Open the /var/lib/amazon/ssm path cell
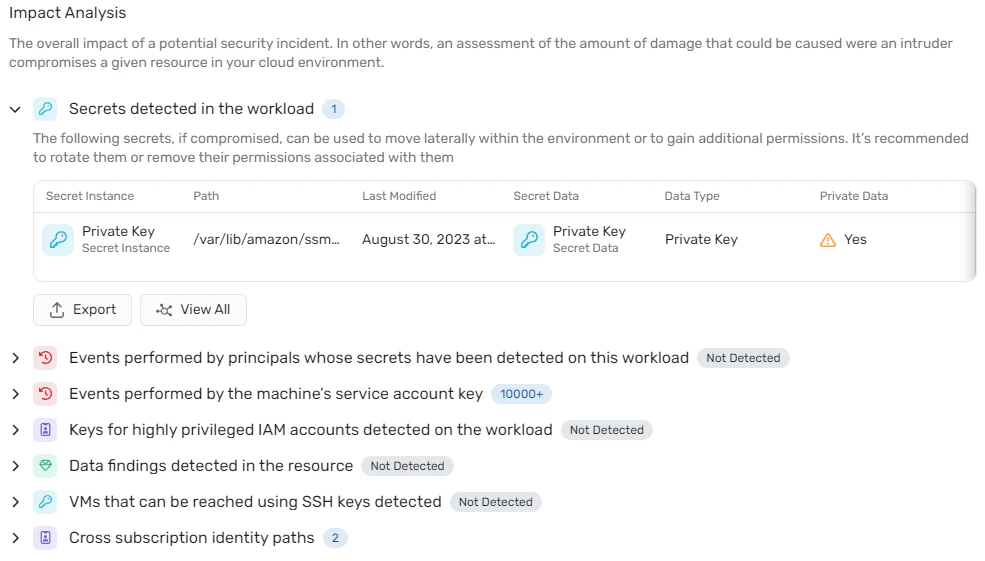The image size is (985, 561). [x=266, y=239]
